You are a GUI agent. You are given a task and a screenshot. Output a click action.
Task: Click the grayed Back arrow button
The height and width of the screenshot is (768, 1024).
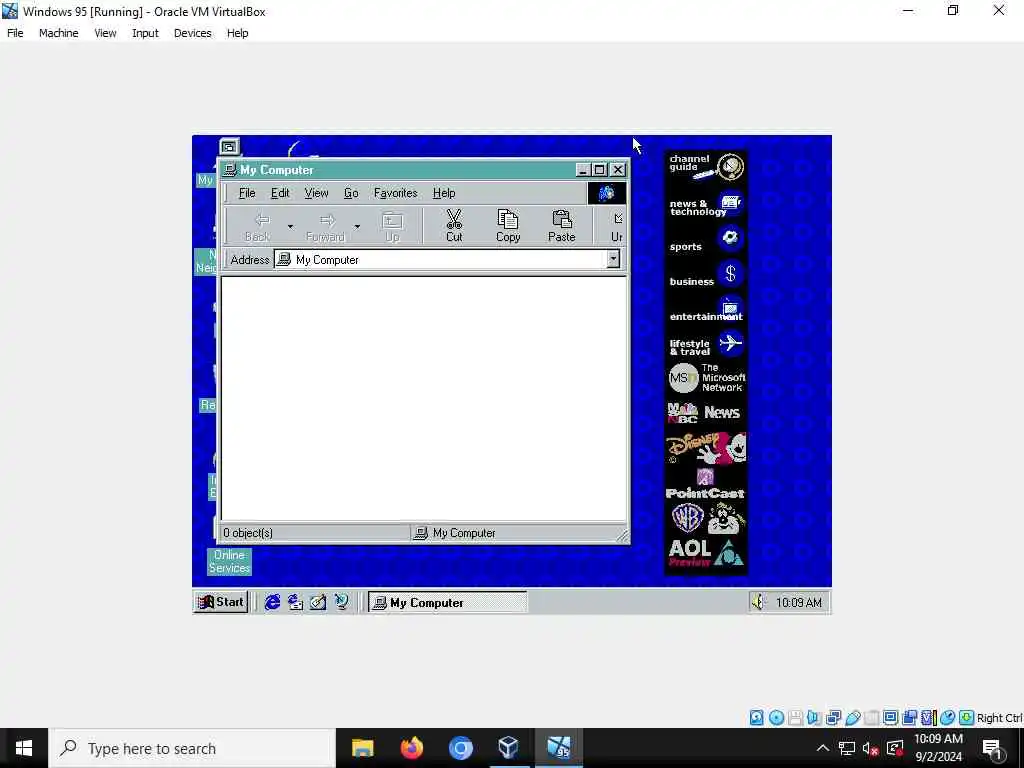point(258,225)
